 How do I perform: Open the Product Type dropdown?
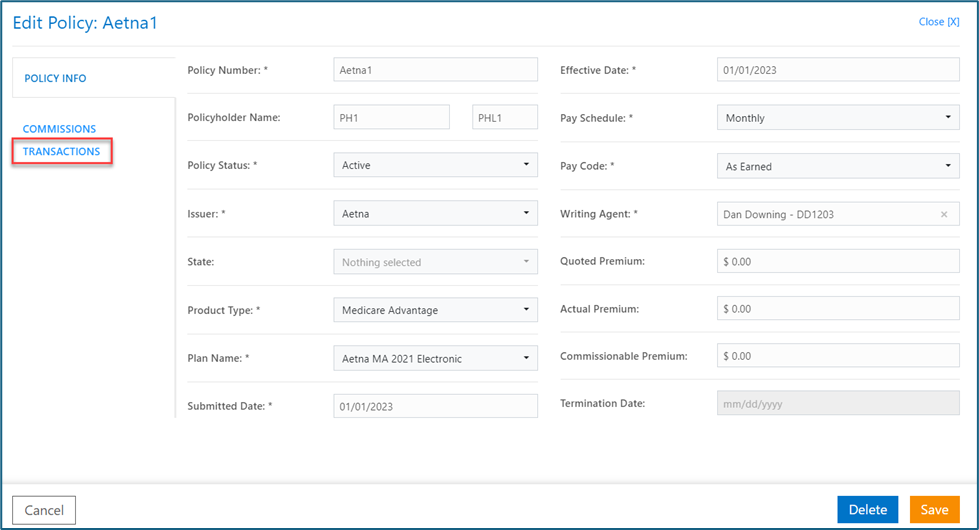coord(435,310)
